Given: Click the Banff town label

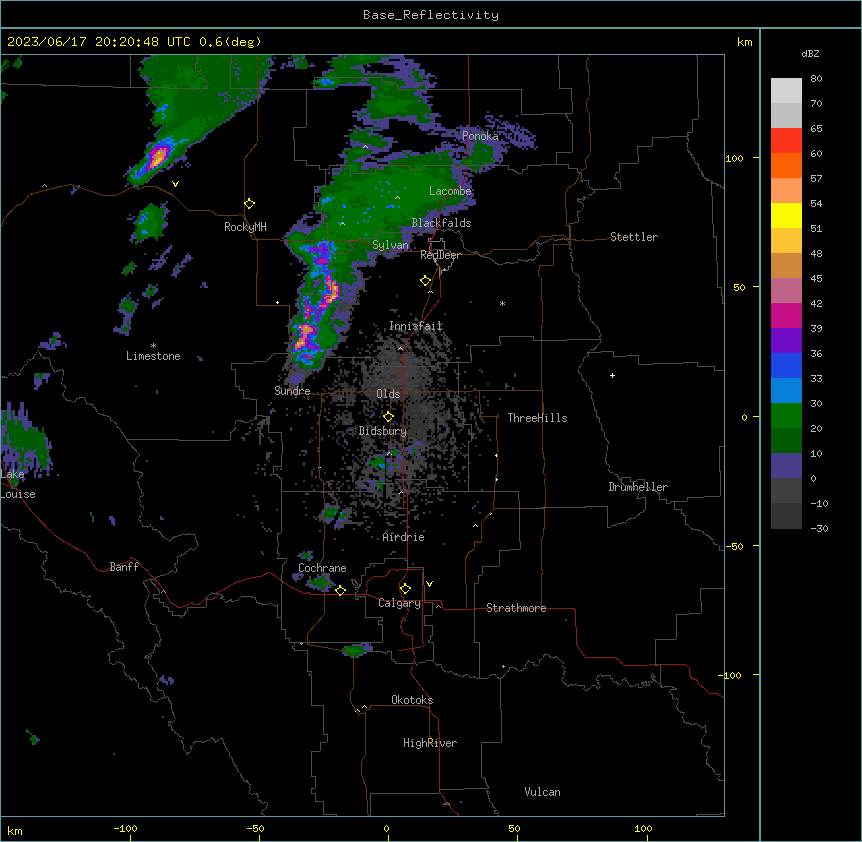Looking at the screenshot, I should click(124, 567).
